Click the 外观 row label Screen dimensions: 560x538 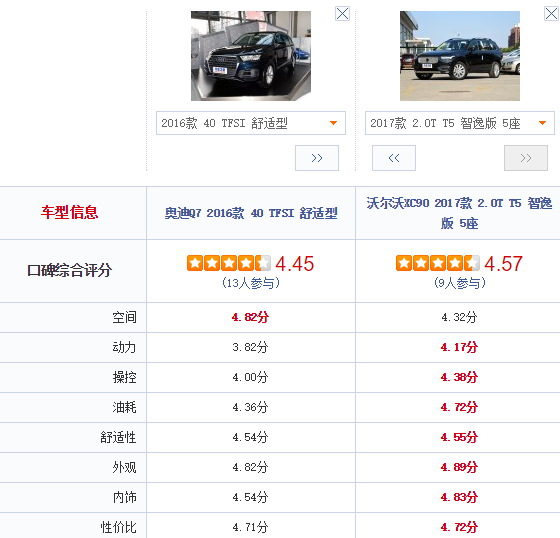click(x=124, y=467)
